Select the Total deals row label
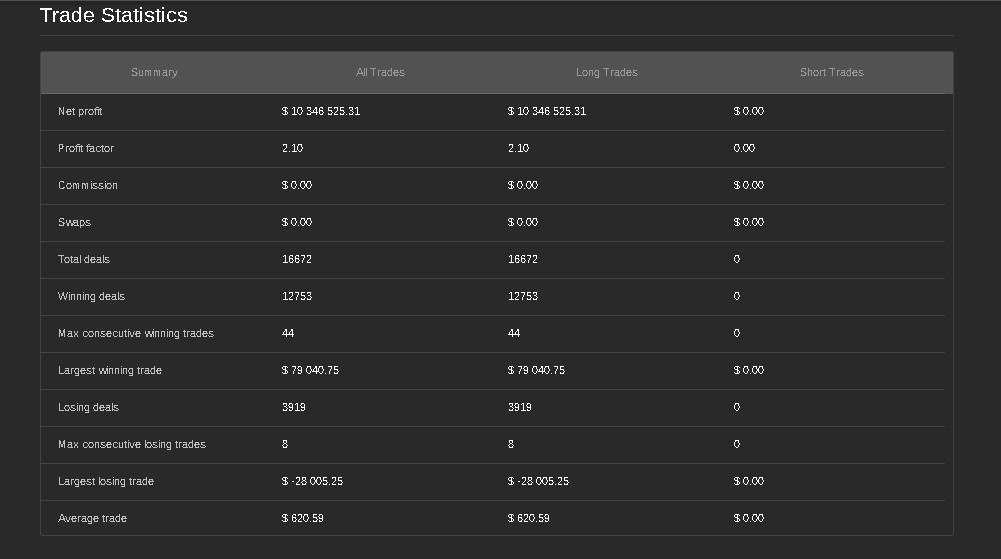The image size is (1001, 559). coord(84,259)
